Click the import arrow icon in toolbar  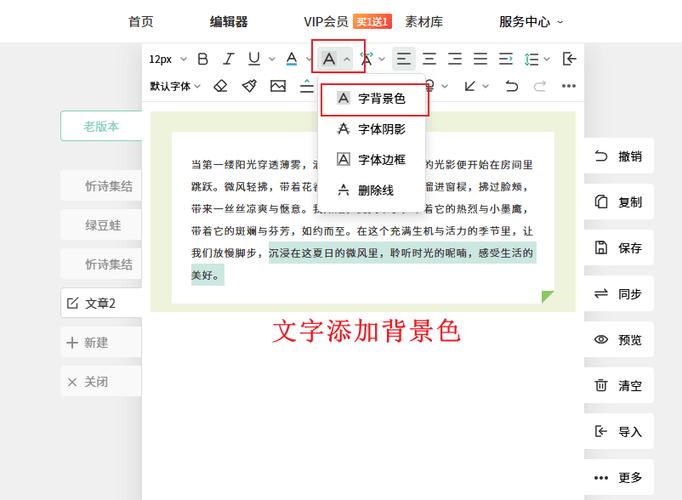tap(569, 59)
